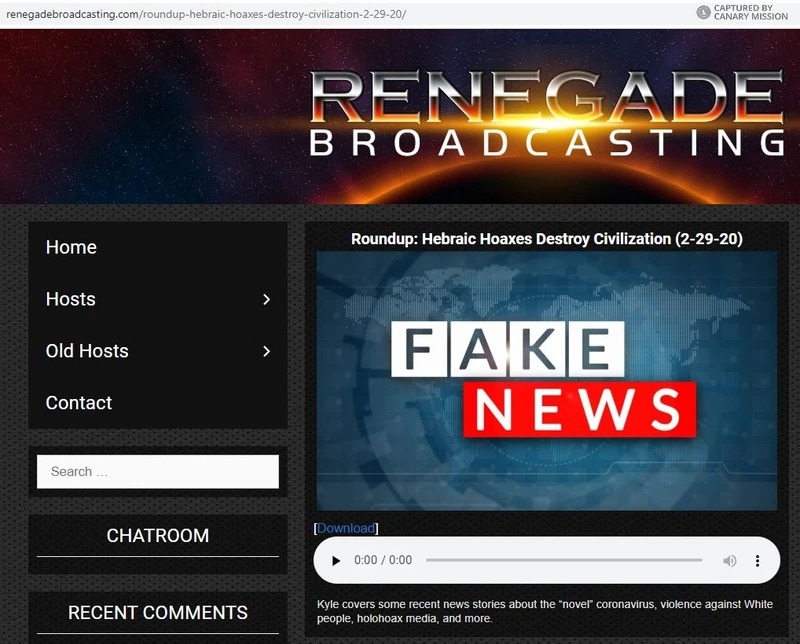The width and height of the screenshot is (800, 644).
Task: Click inside the Search input box
Action: (157, 471)
